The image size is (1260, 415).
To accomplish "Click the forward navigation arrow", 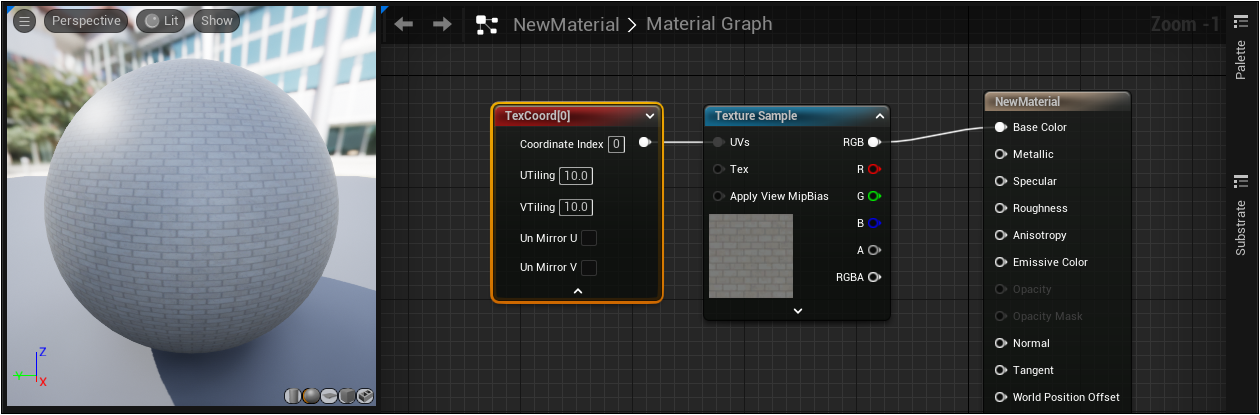I will tap(442, 24).
